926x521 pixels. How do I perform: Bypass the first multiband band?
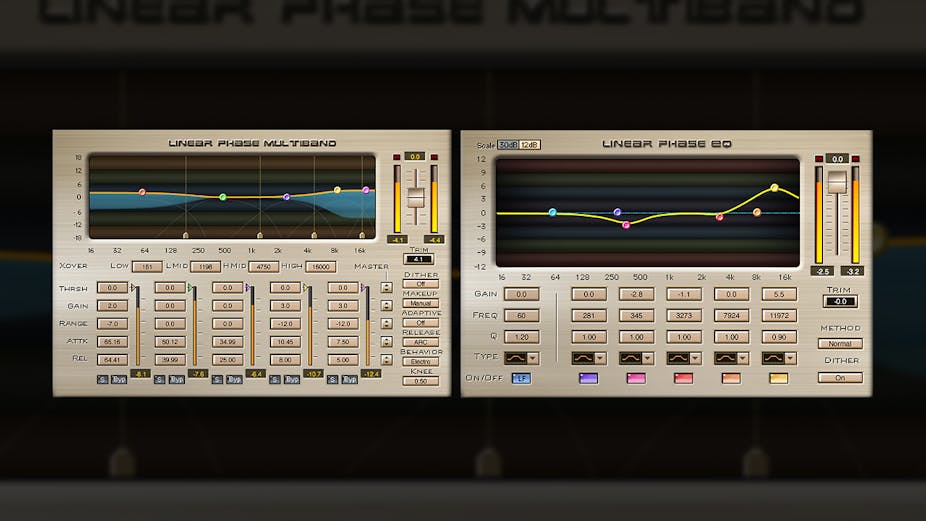coord(119,379)
